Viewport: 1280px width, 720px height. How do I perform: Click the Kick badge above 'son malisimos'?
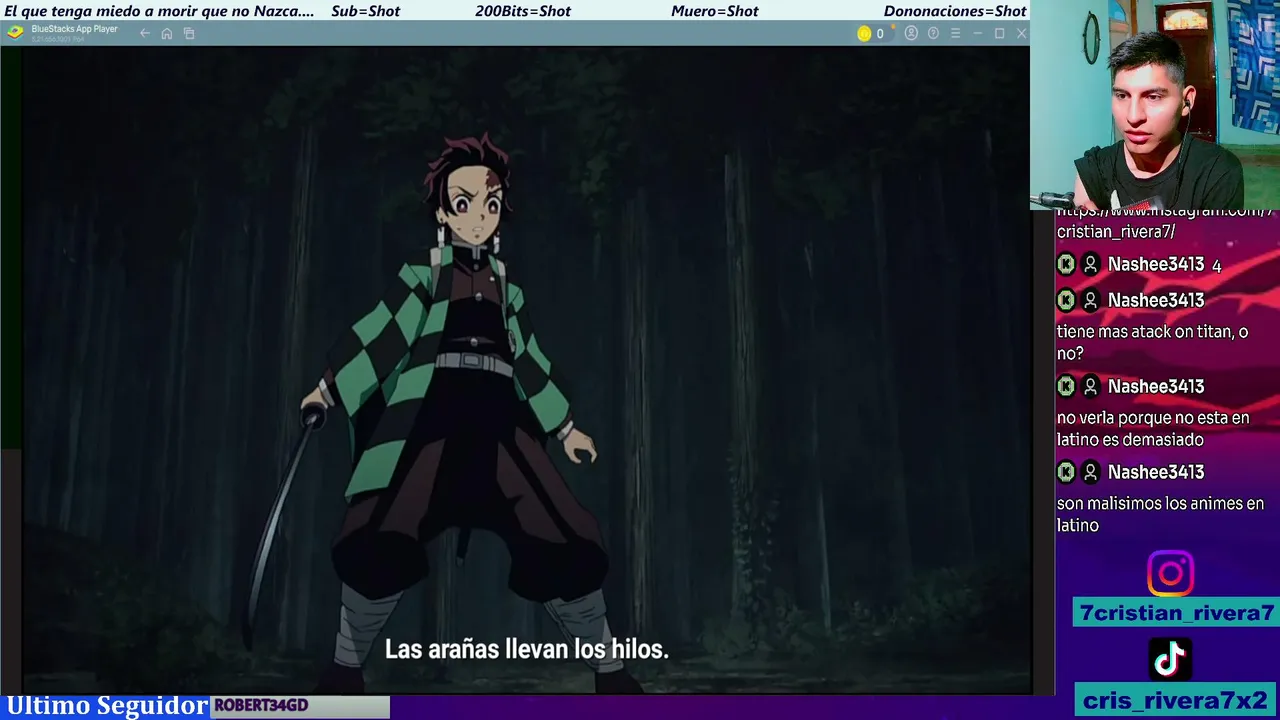[x=1066, y=472]
